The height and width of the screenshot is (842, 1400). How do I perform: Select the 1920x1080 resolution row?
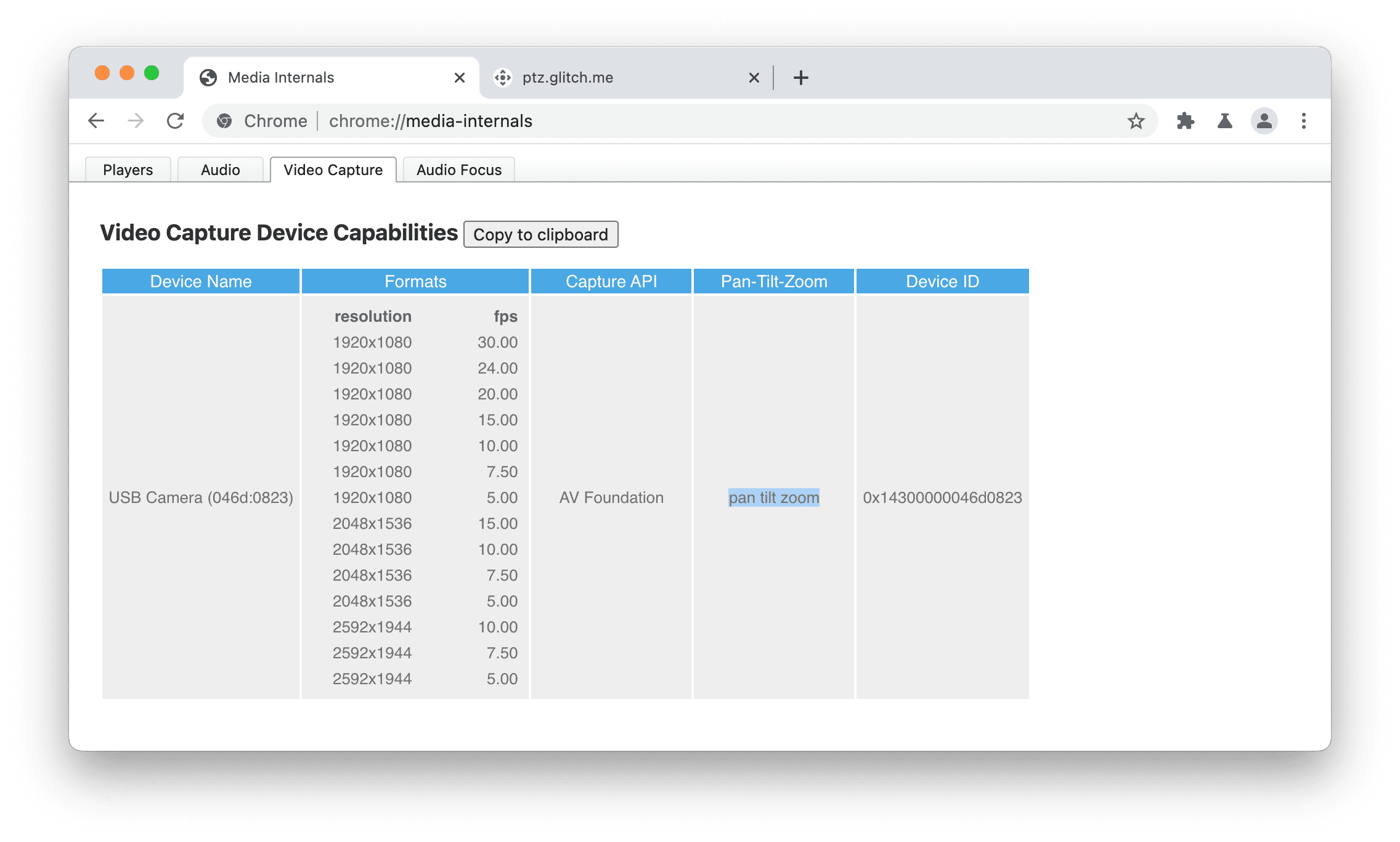pos(371,342)
